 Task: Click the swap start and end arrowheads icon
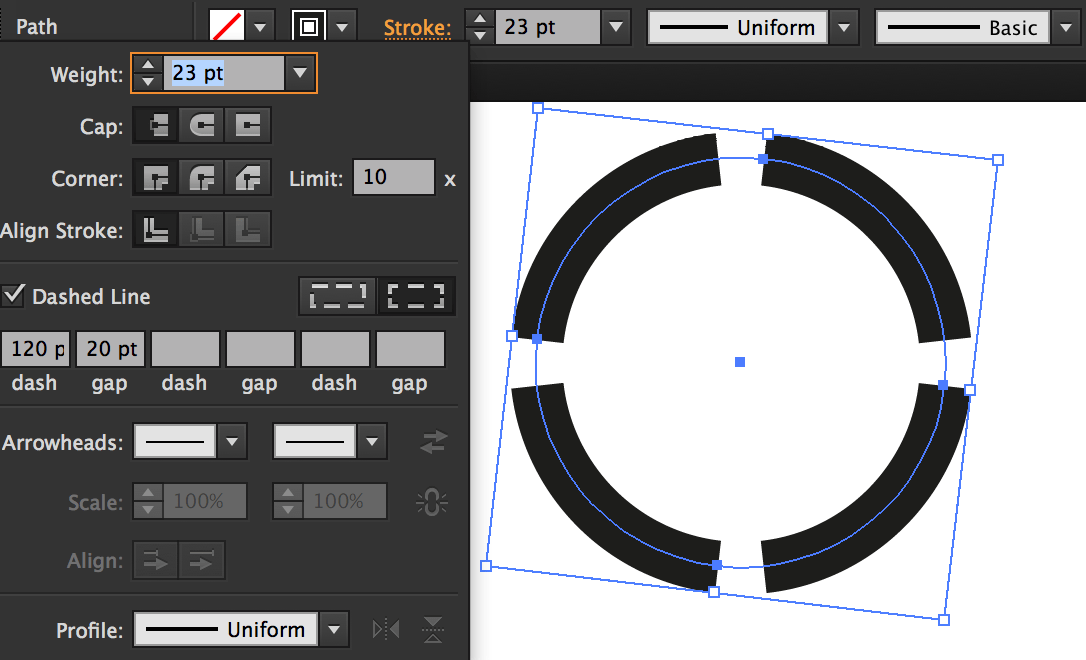(432, 441)
